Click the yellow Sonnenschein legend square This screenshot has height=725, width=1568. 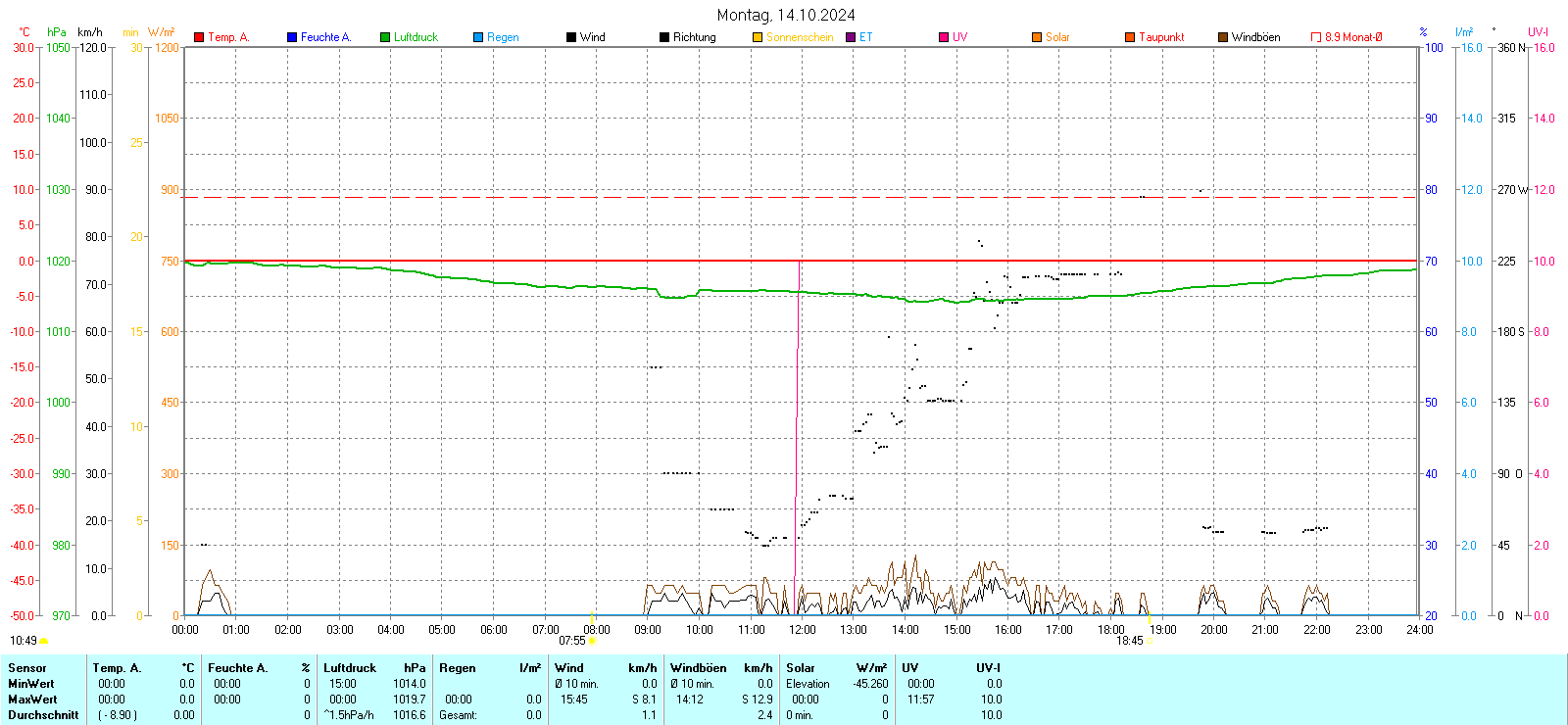758,37
